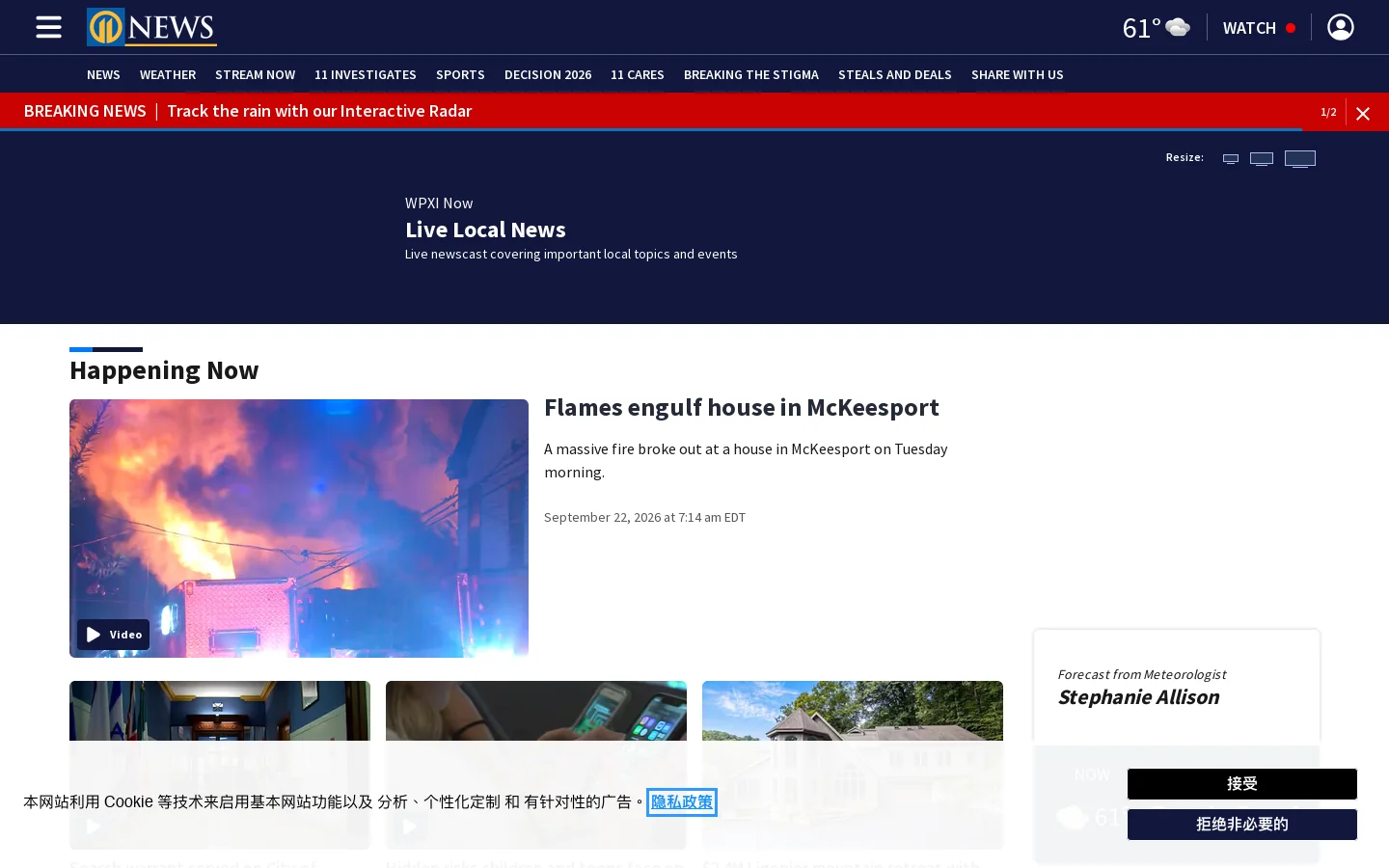Click the WATCH live button

pos(1259,28)
